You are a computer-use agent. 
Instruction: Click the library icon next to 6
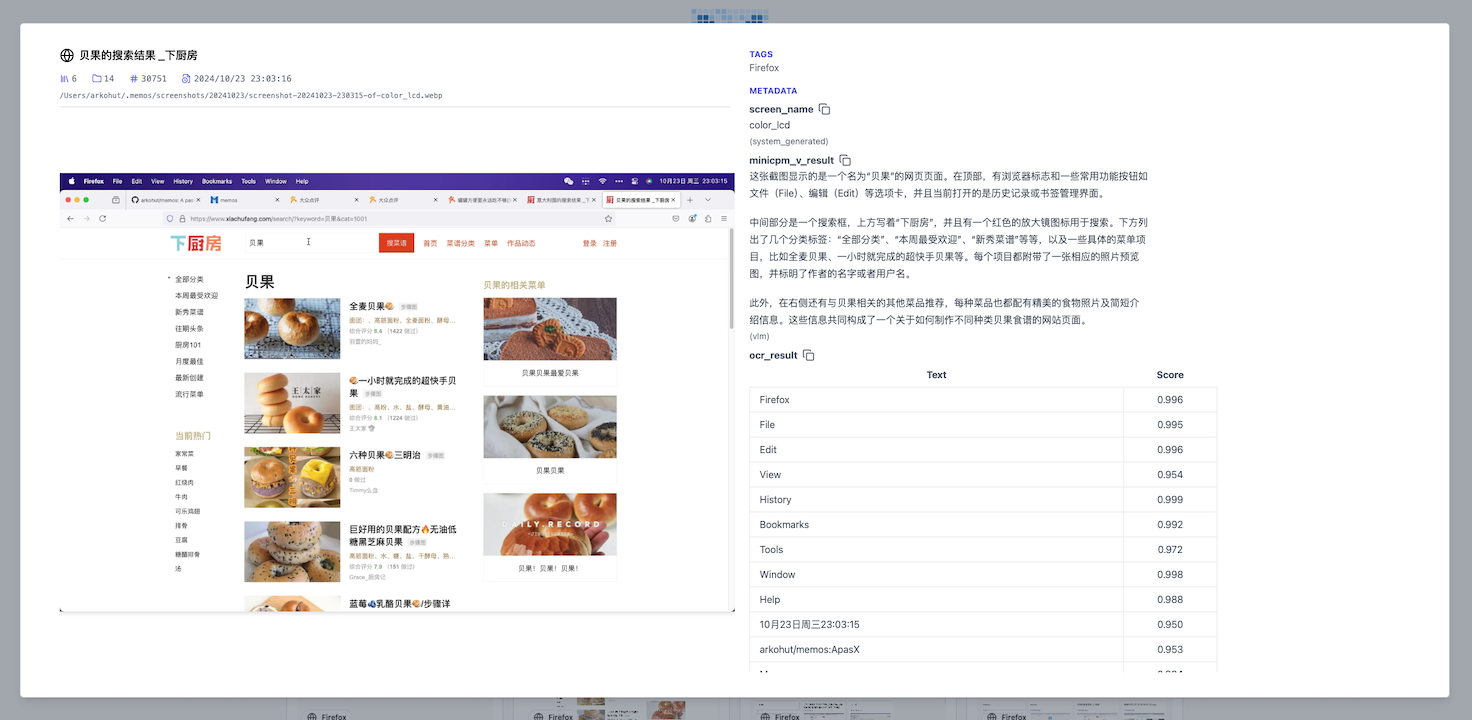(x=65, y=78)
